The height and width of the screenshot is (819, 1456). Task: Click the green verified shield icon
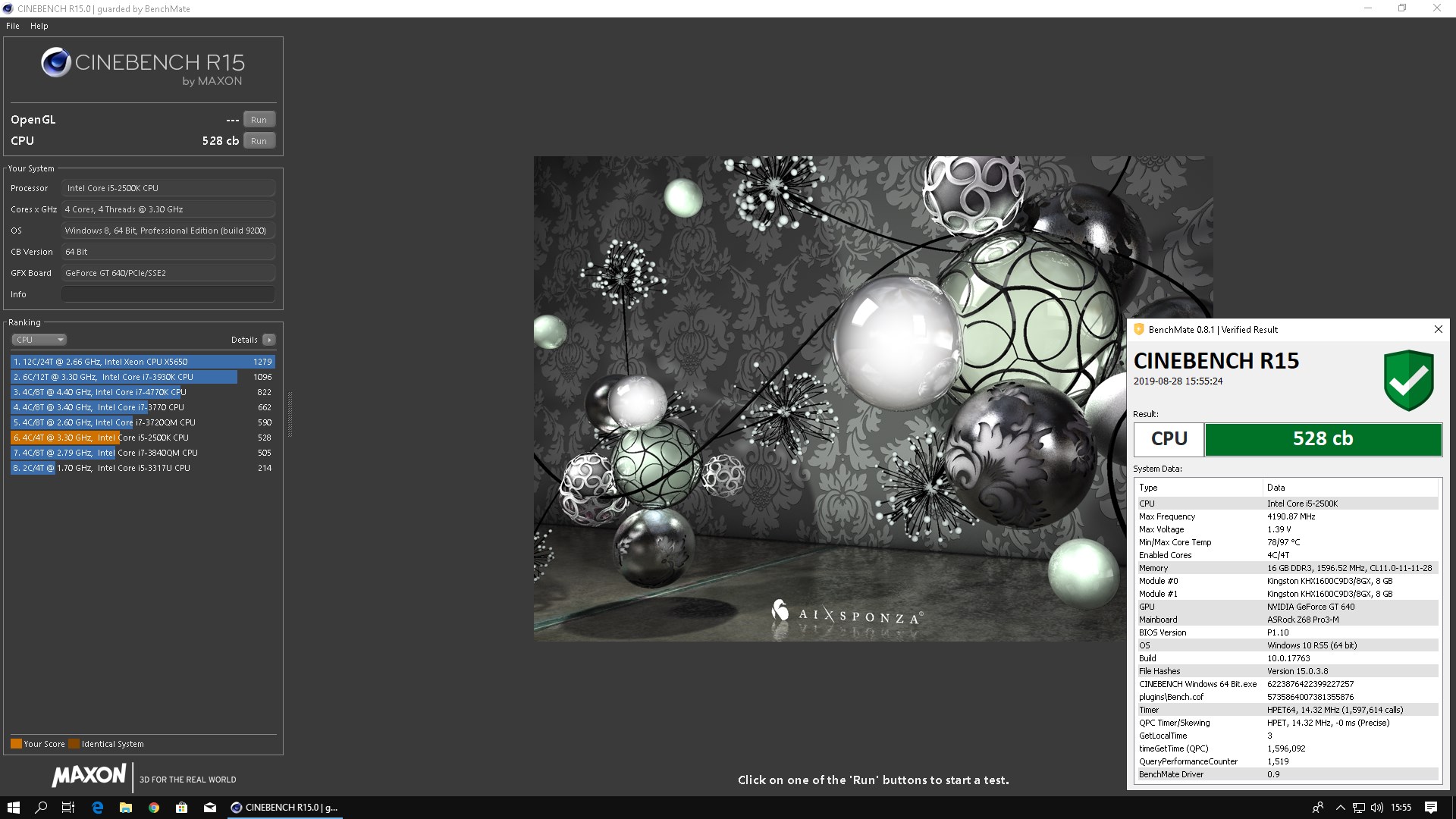click(1408, 380)
